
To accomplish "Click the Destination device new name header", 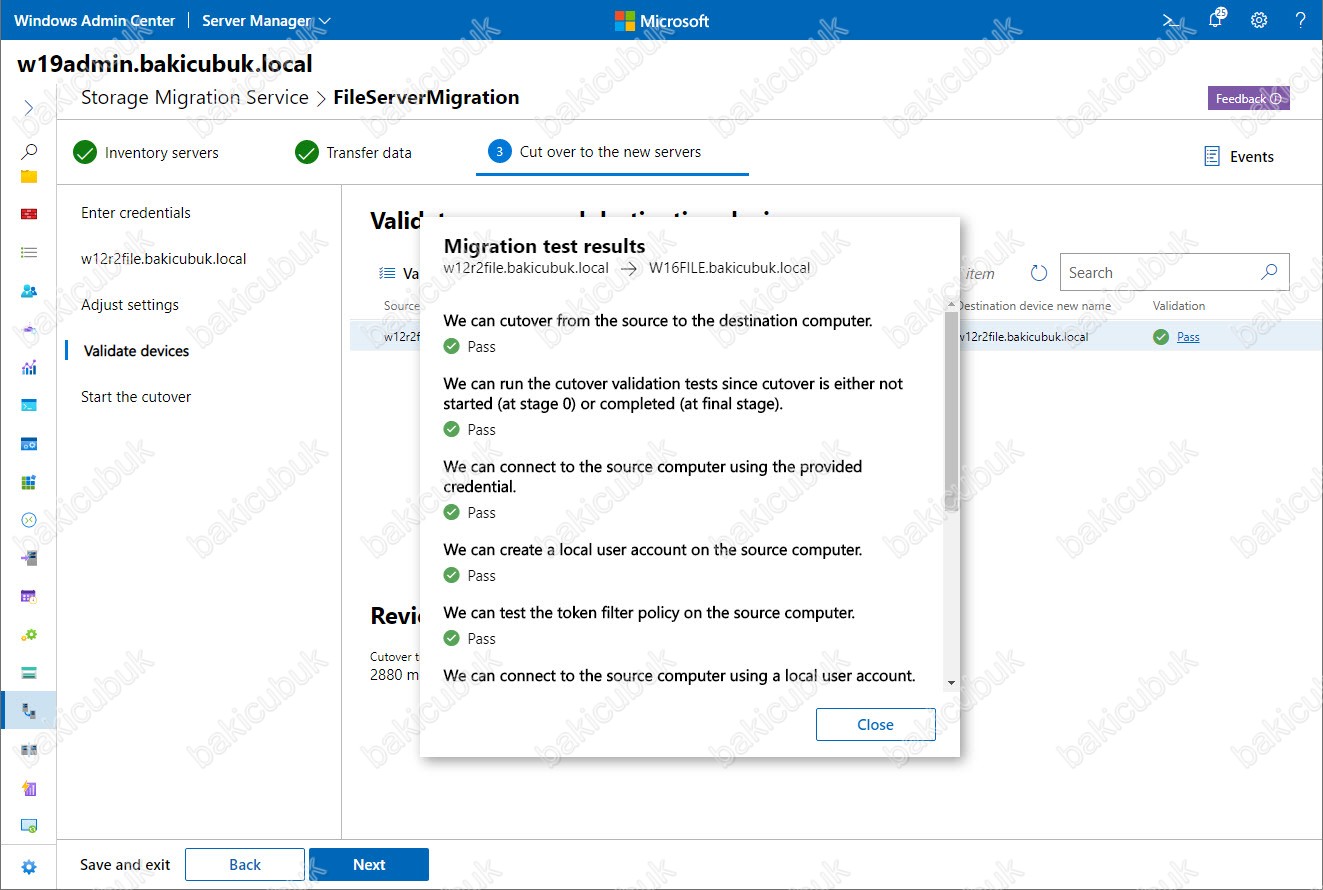I will tap(1034, 306).
